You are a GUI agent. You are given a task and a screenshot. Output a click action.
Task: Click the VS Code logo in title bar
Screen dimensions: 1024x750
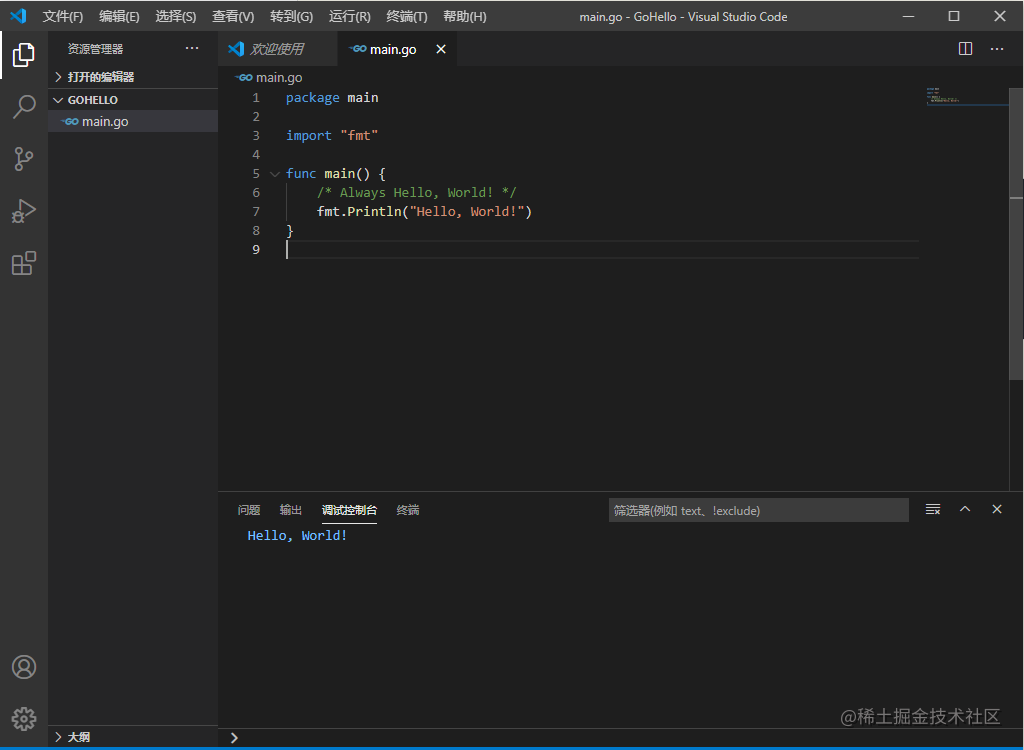(x=18, y=16)
